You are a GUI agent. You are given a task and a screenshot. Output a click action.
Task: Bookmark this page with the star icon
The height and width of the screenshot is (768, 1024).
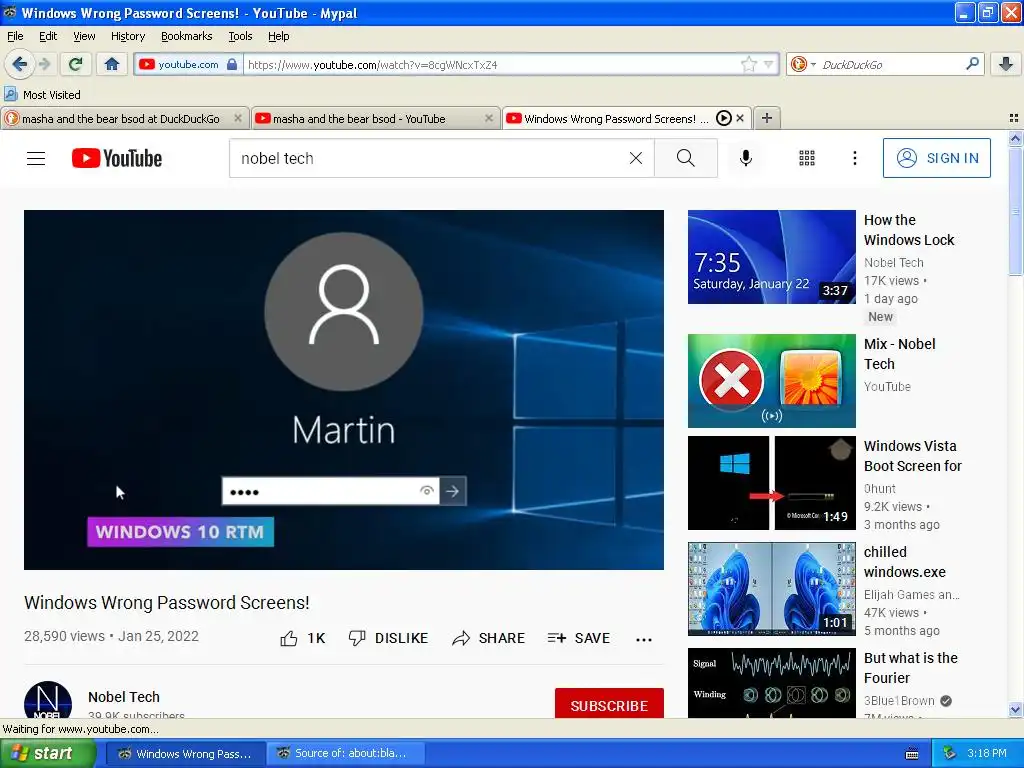pyautogui.click(x=748, y=64)
